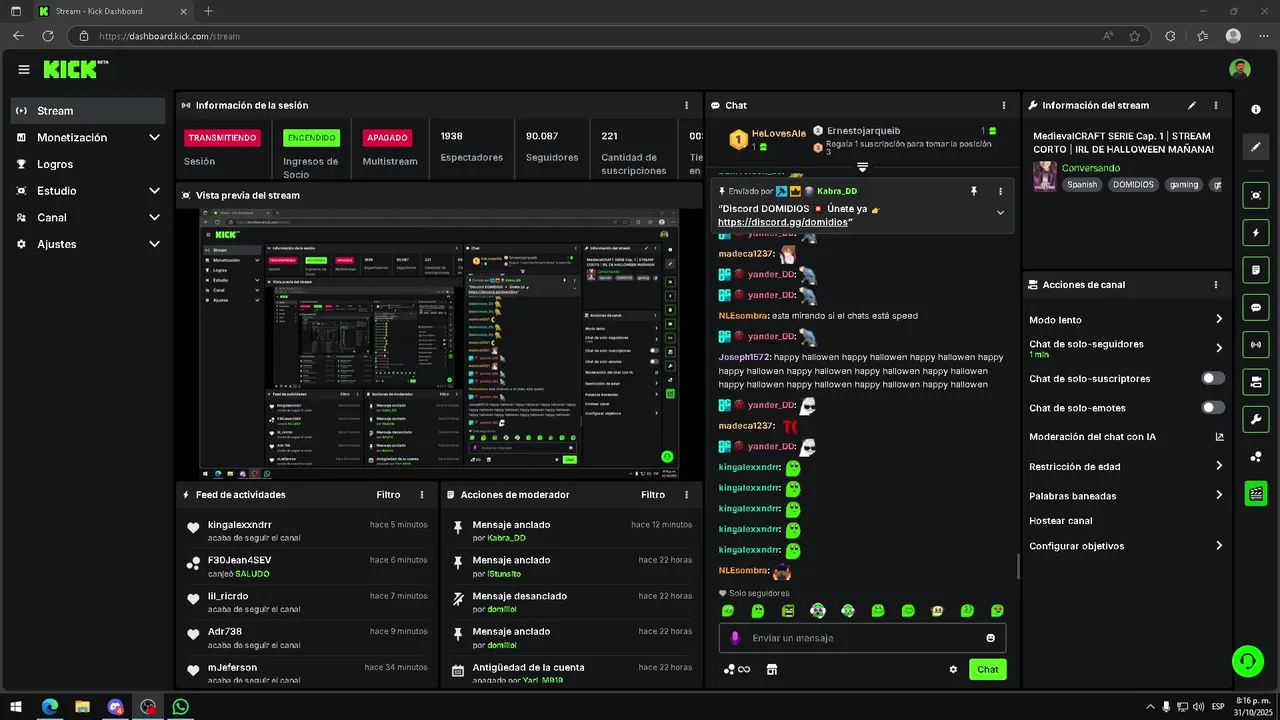The image size is (1280, 720).
Task: Open Filtro in Acciones de moderador panel
Action: (x=653, y=495)
